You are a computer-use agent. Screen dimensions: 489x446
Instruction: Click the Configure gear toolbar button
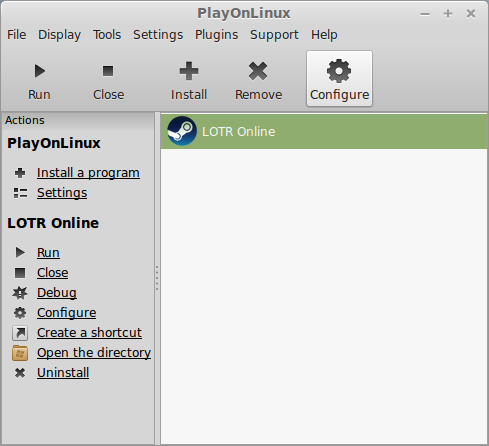point(339,79)
